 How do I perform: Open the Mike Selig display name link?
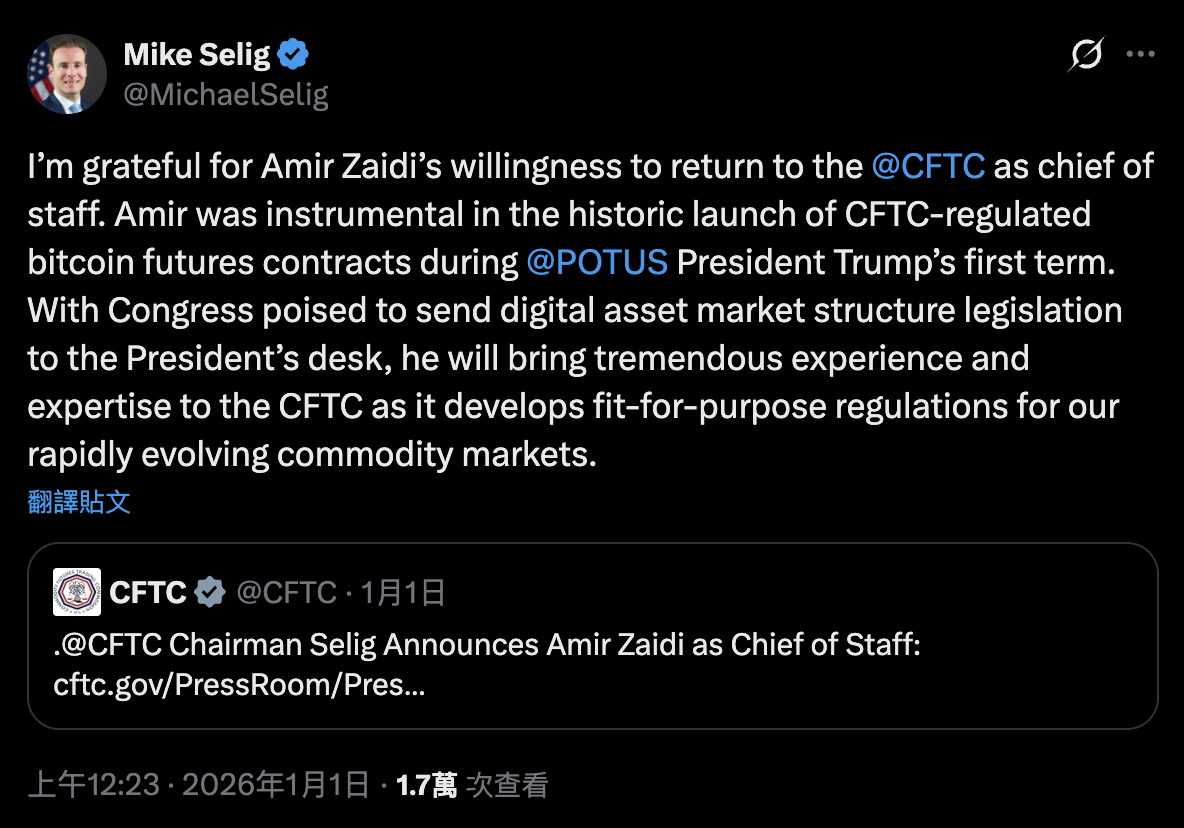coord(196,55)
